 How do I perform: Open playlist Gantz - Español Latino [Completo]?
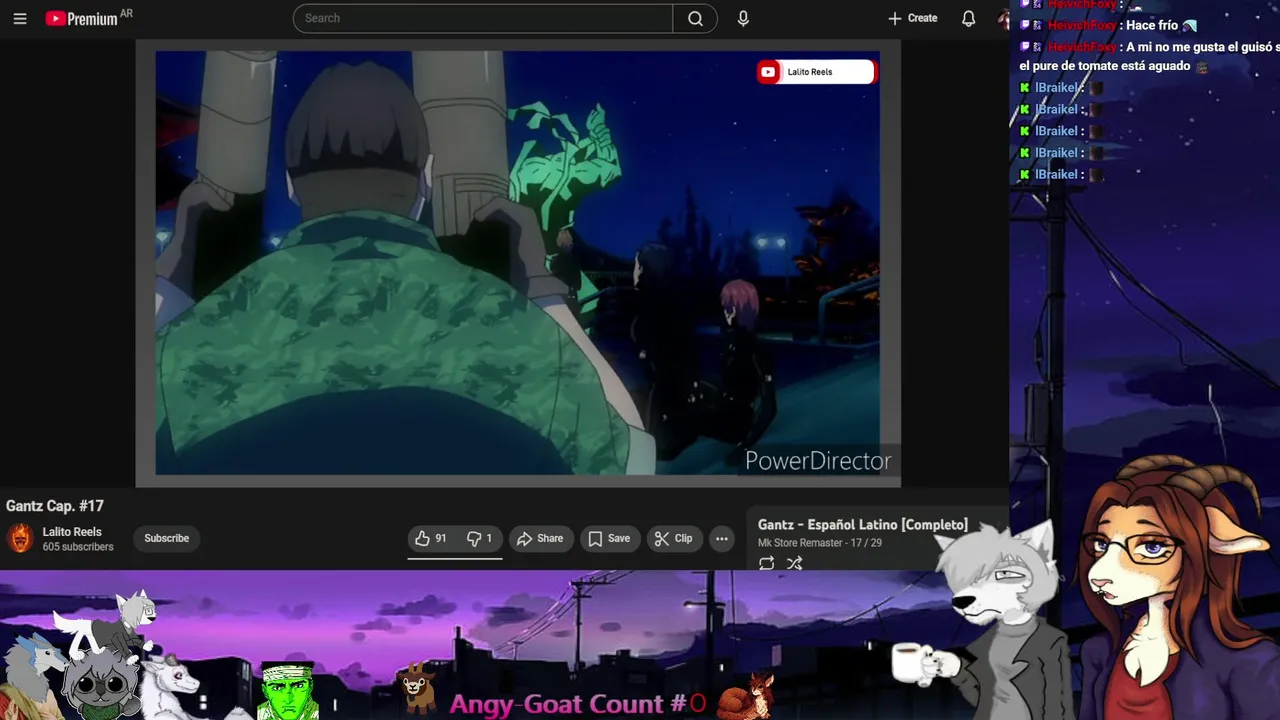click(x=863, y=525)
